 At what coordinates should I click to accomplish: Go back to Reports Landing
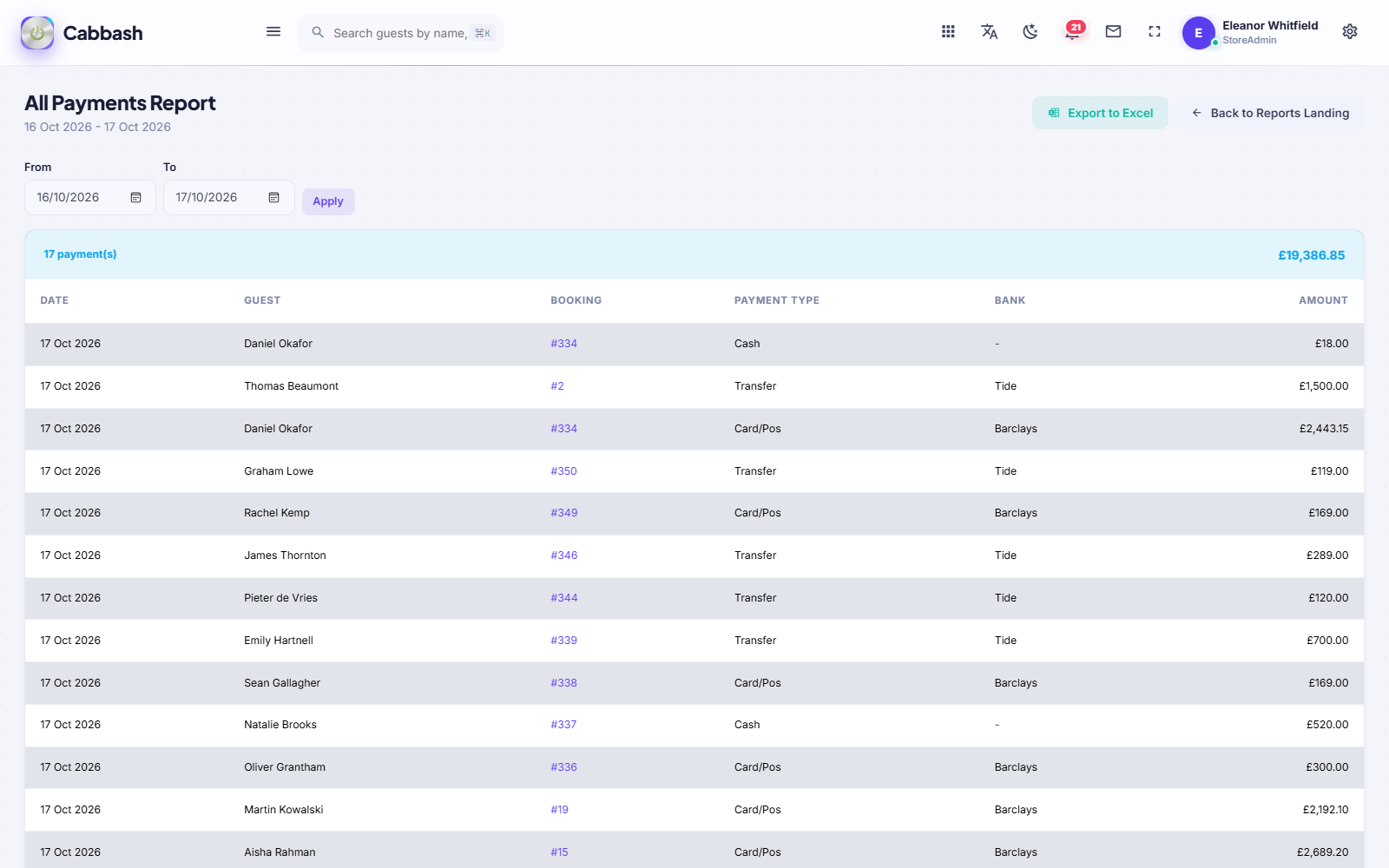(x=1270, y=113)
